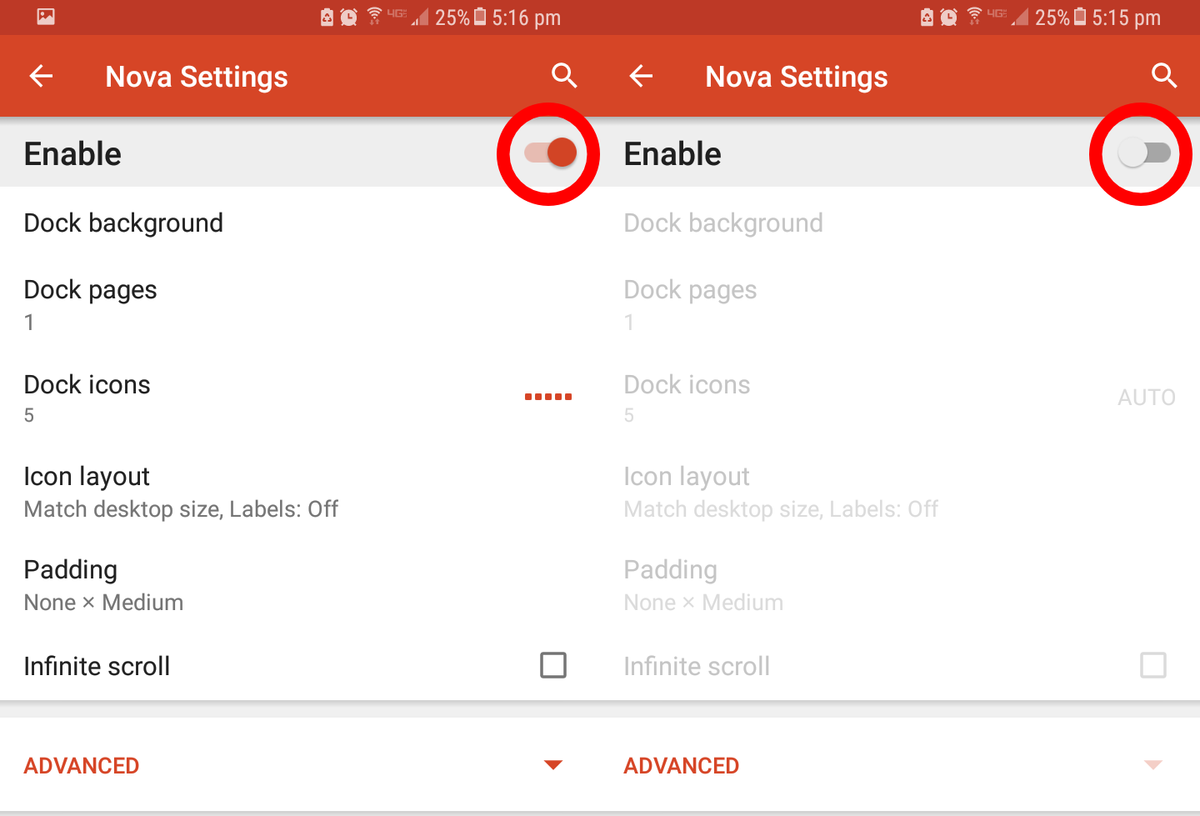Tap the alarm clock icon in the left status bar

coord(349,17)
